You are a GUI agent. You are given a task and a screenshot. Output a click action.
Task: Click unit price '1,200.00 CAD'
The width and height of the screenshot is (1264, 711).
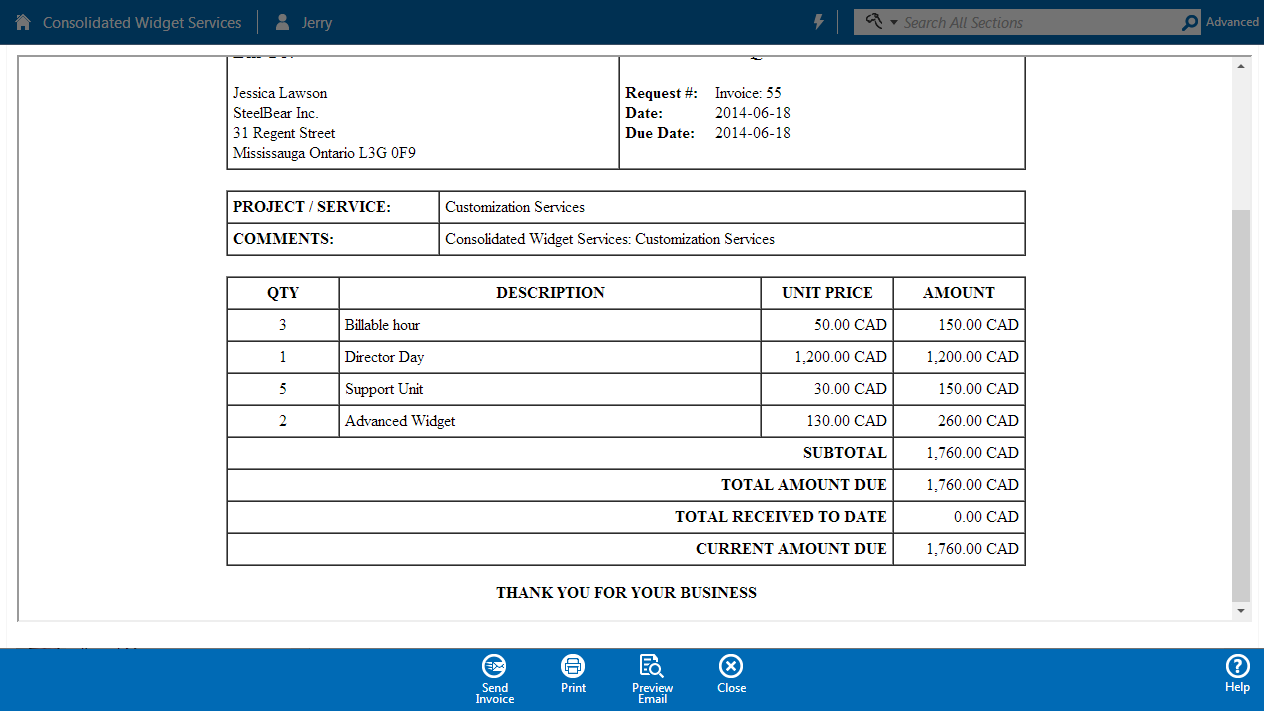click(840, 357)
